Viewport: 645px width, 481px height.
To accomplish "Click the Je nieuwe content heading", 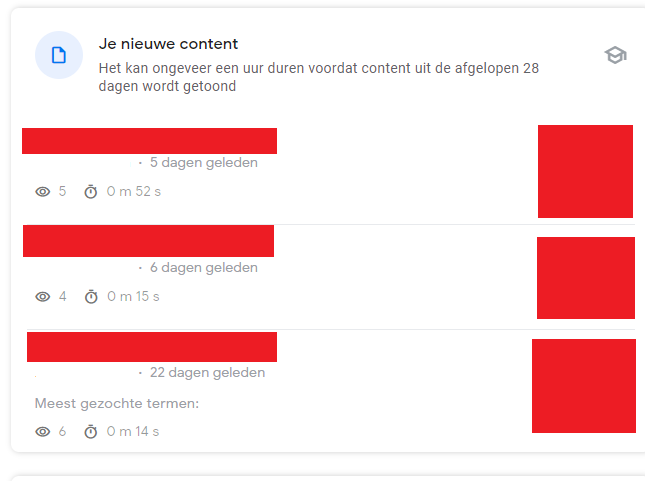I will [x=168, y=44].
